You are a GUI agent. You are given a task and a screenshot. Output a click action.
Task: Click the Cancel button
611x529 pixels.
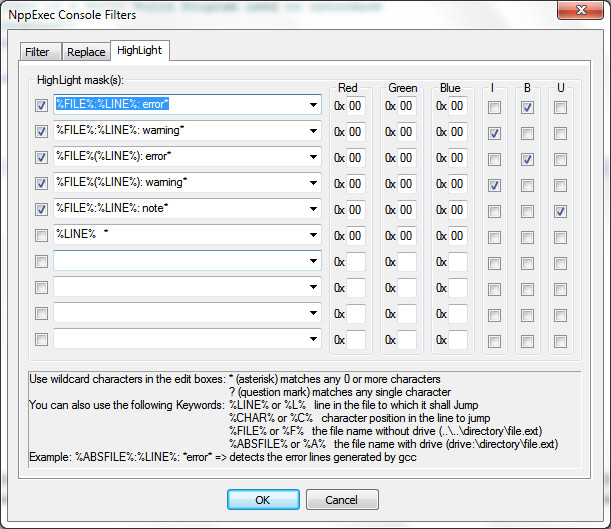point(342,500)
